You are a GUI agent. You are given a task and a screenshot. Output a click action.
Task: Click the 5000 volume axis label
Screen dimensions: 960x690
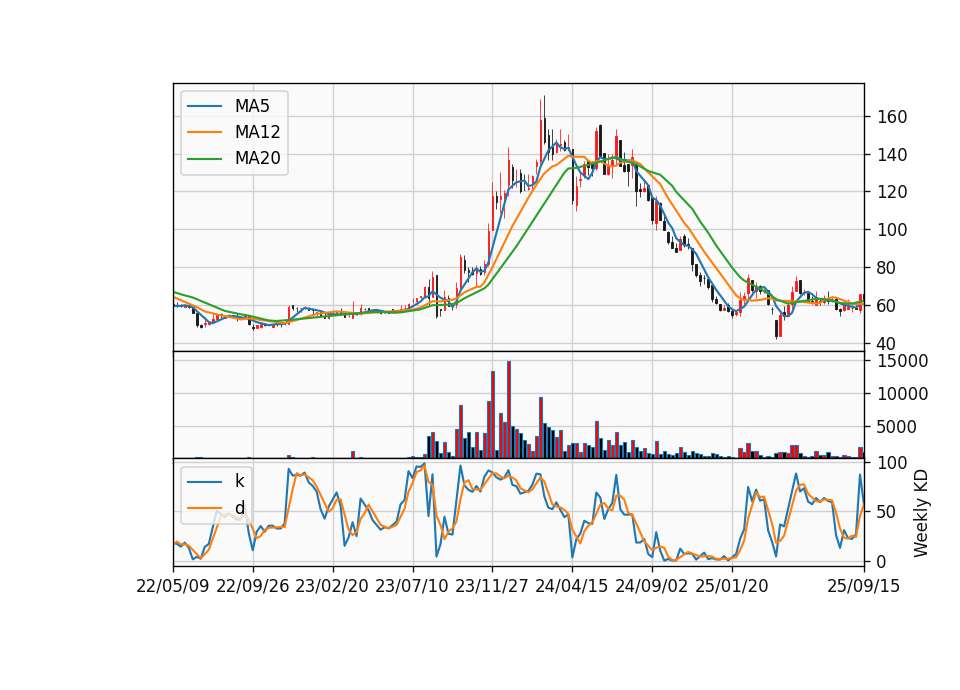click(898, 427)
